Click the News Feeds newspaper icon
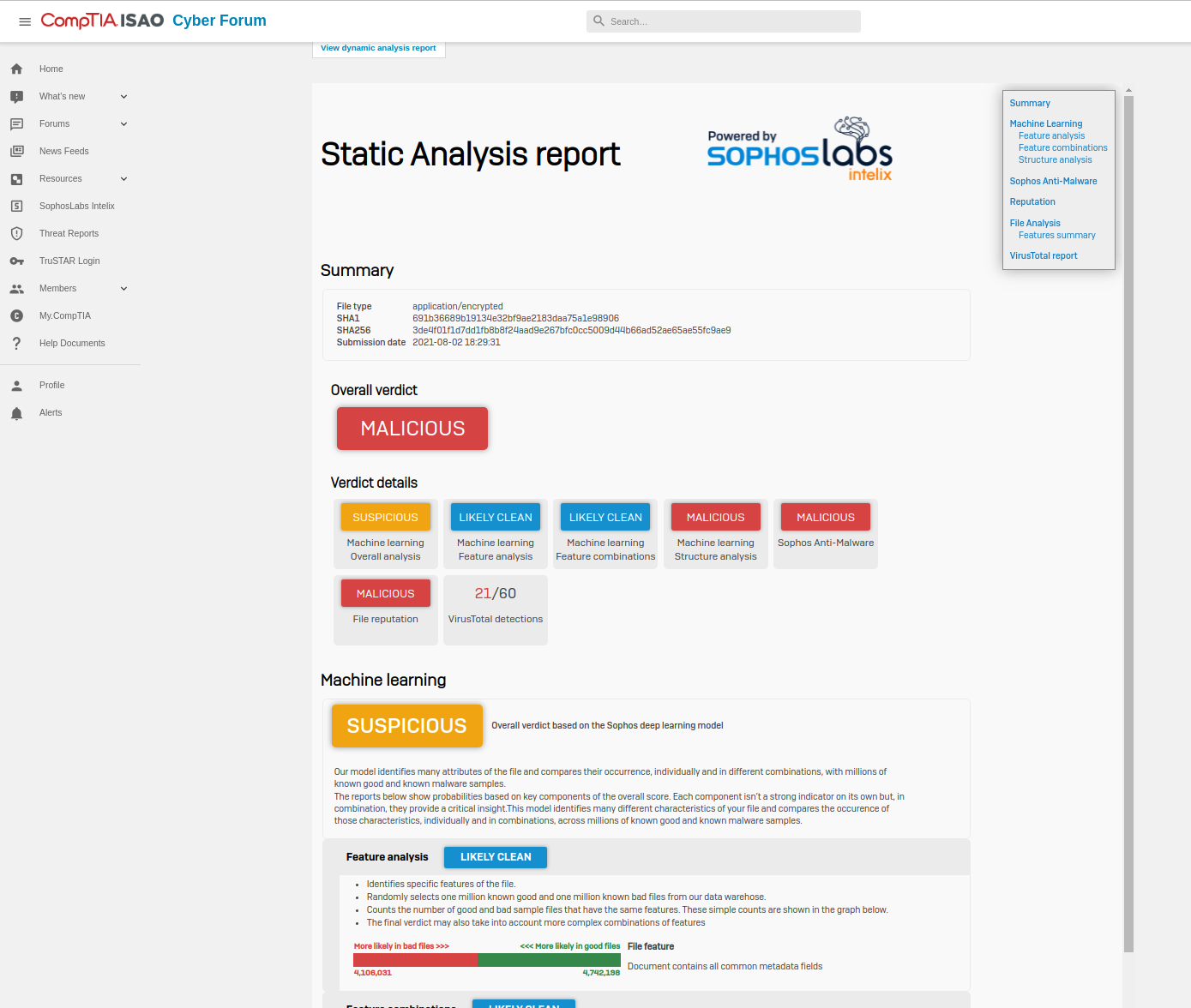This screenshot has height=1008, width=1191. (x=16, y=151)
